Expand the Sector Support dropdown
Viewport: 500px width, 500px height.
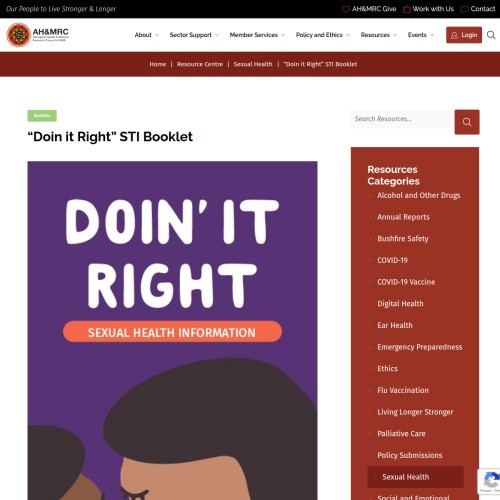click(194, 35)
